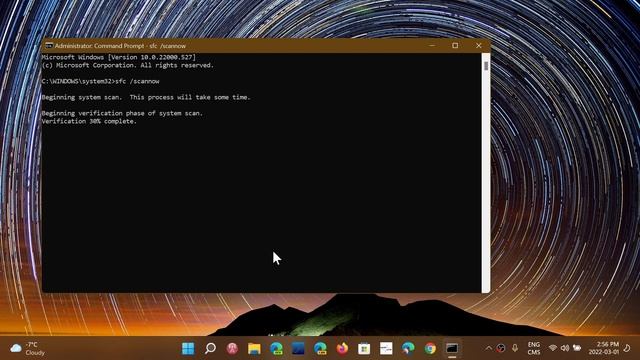Click 'Verification 30% complete.' line
The image size is (640, 360).
coord(89,121)
